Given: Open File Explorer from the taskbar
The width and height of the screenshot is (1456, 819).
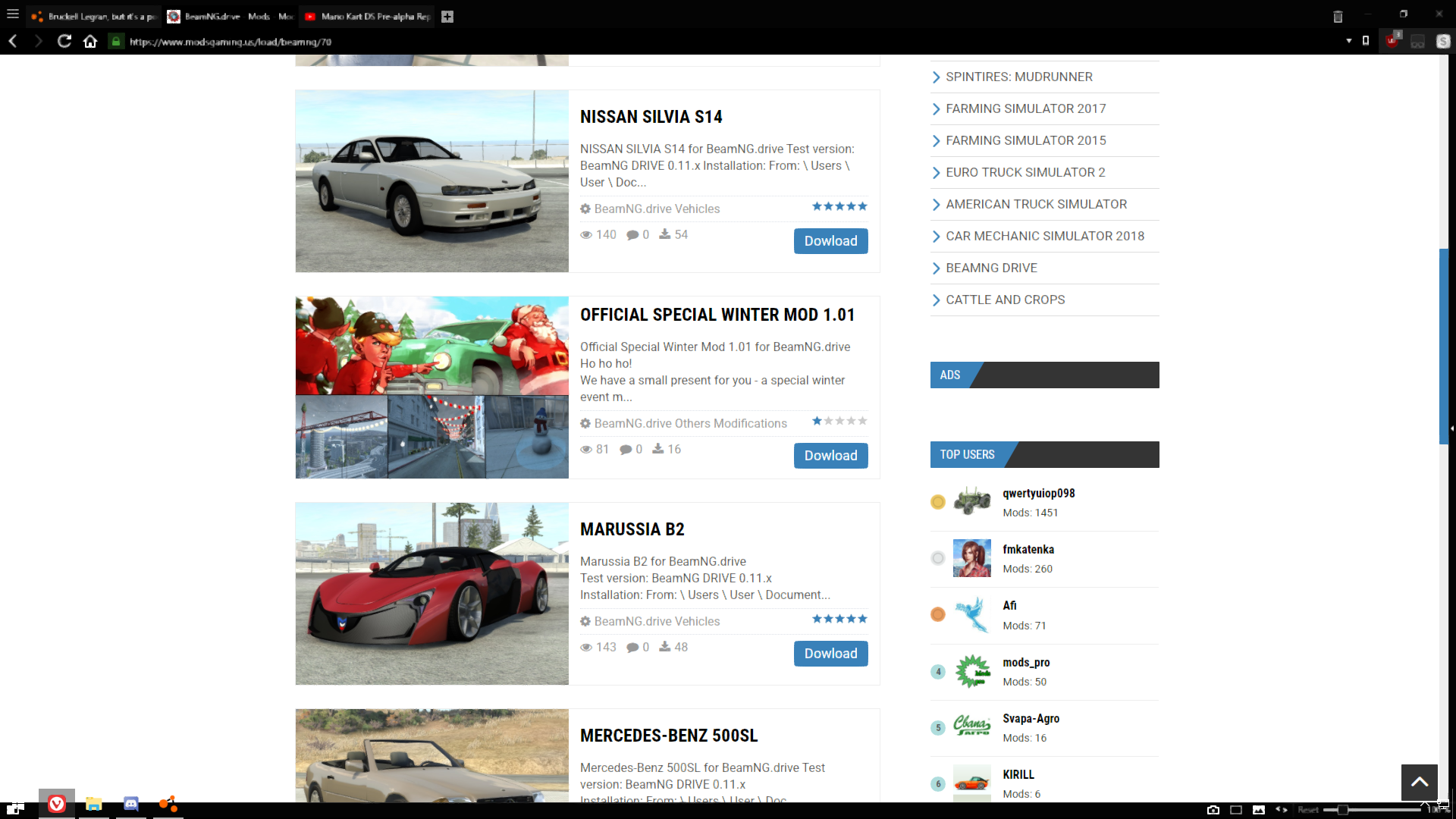Looking at the screenshot, I should [x=94, y=804].
